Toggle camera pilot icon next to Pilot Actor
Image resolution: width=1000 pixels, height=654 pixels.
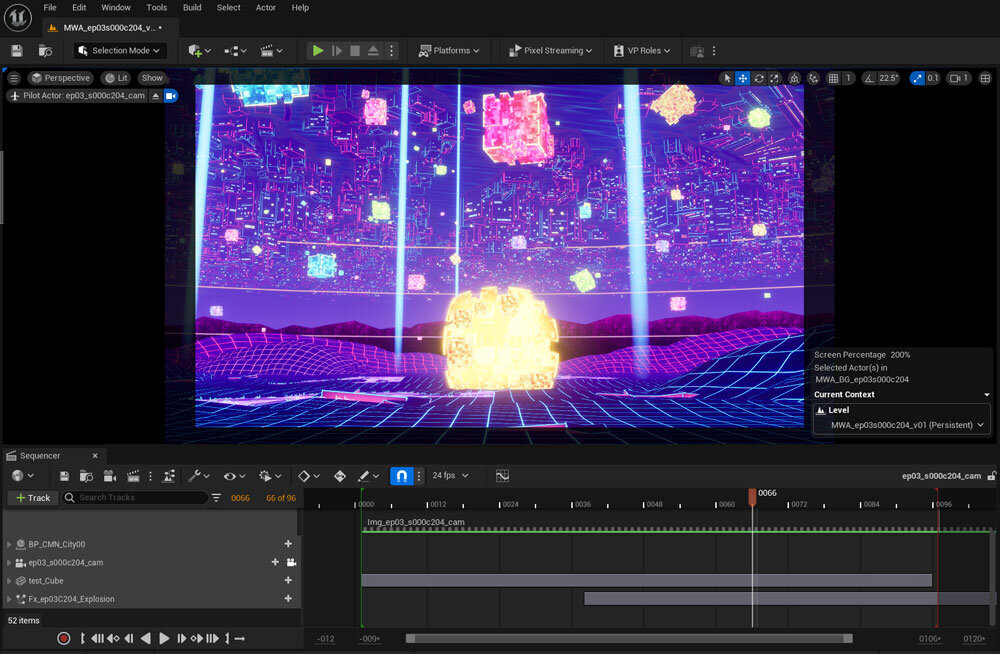[x=171, y=96]
